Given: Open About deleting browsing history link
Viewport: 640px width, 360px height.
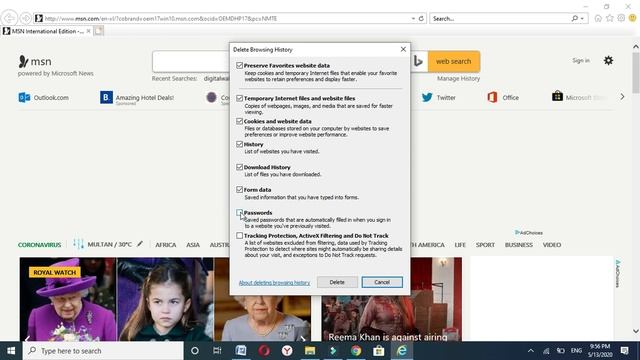Looking at the screenshot, I should 274,282.
